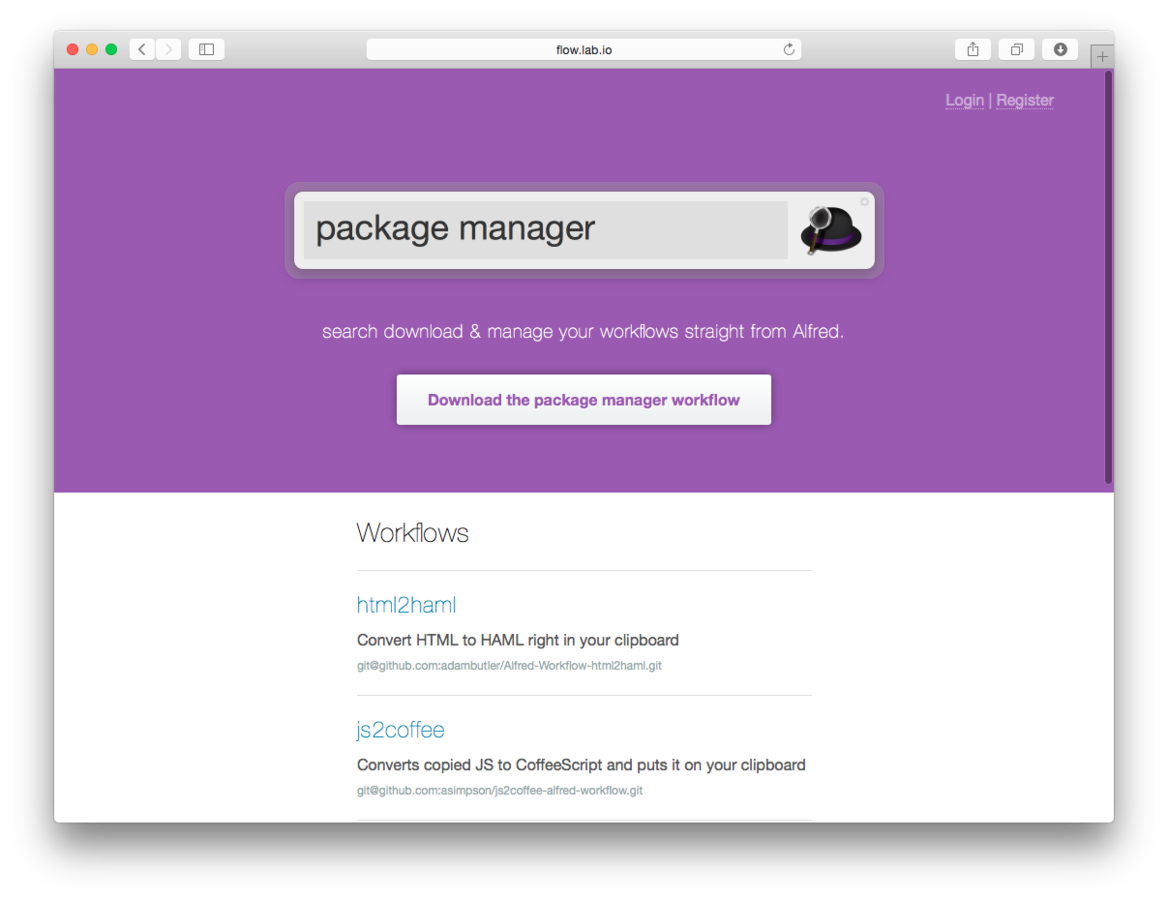This screenshot has width=1168, height=900.
Task: Click the page vertical scrollbar
Action: coord(1108,277)
